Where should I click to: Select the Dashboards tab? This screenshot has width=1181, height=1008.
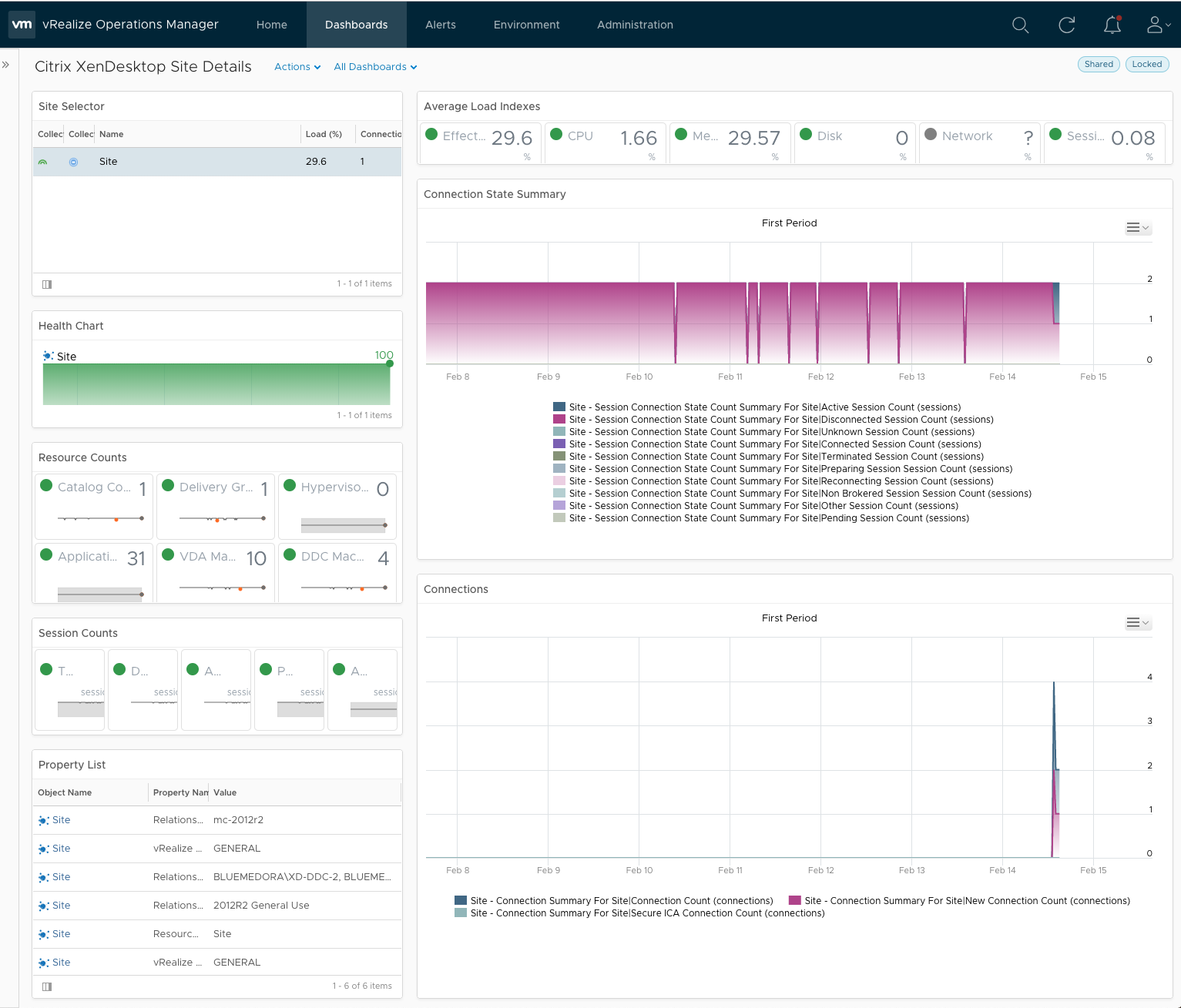(357, 25)
